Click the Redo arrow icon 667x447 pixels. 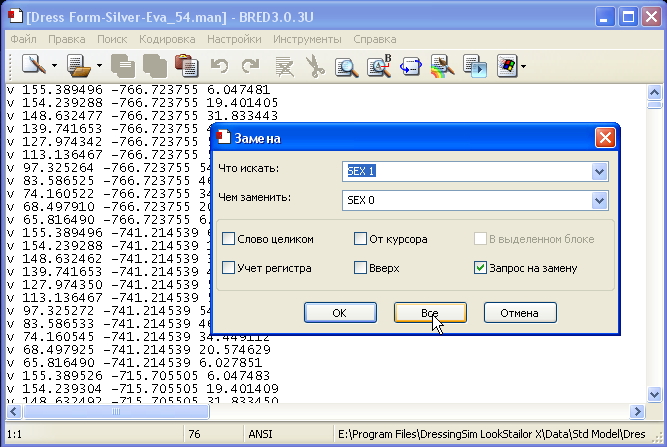click(251, 66)
